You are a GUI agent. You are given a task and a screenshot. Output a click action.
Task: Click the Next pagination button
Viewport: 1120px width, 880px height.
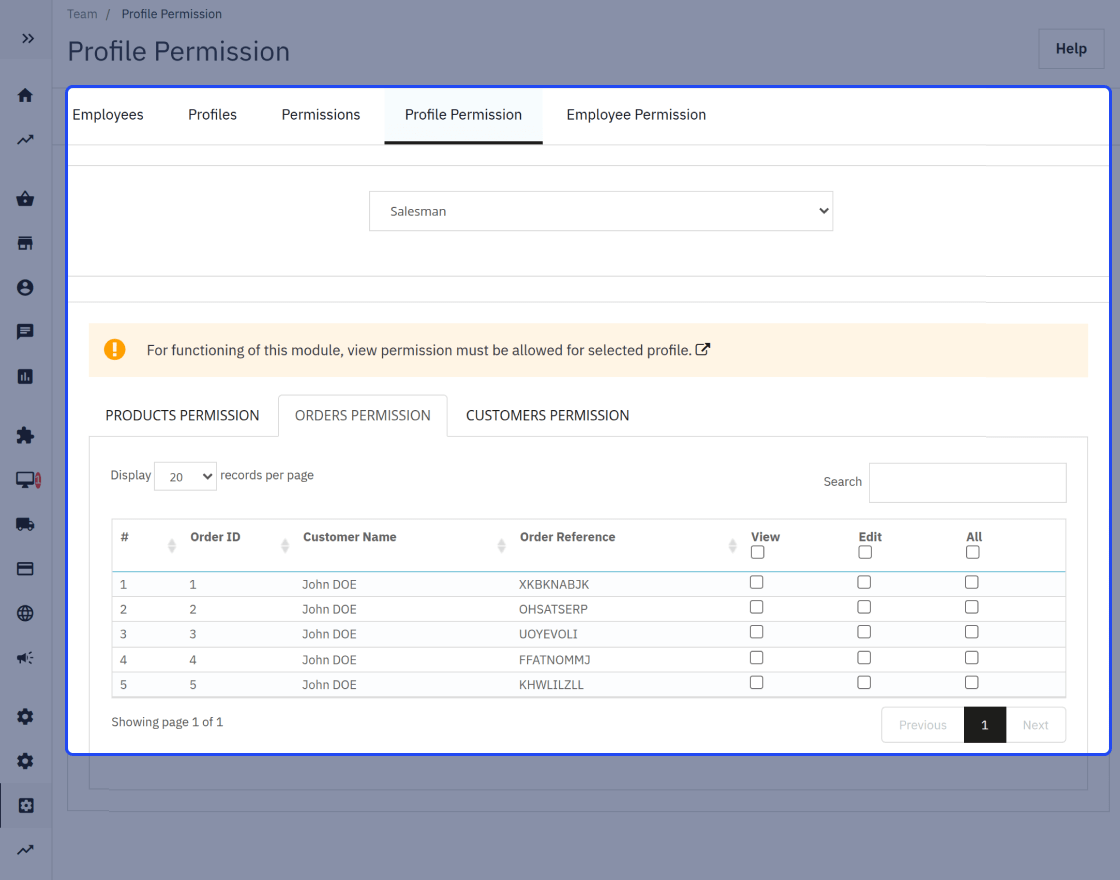pyautogui.click(x=1035, y=725)
